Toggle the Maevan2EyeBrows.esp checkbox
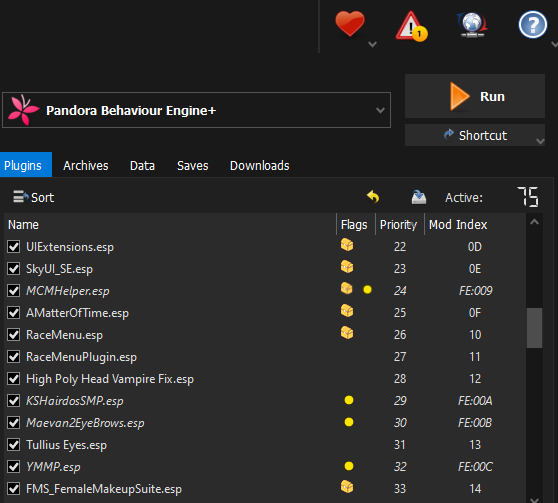 click(14, 423)
